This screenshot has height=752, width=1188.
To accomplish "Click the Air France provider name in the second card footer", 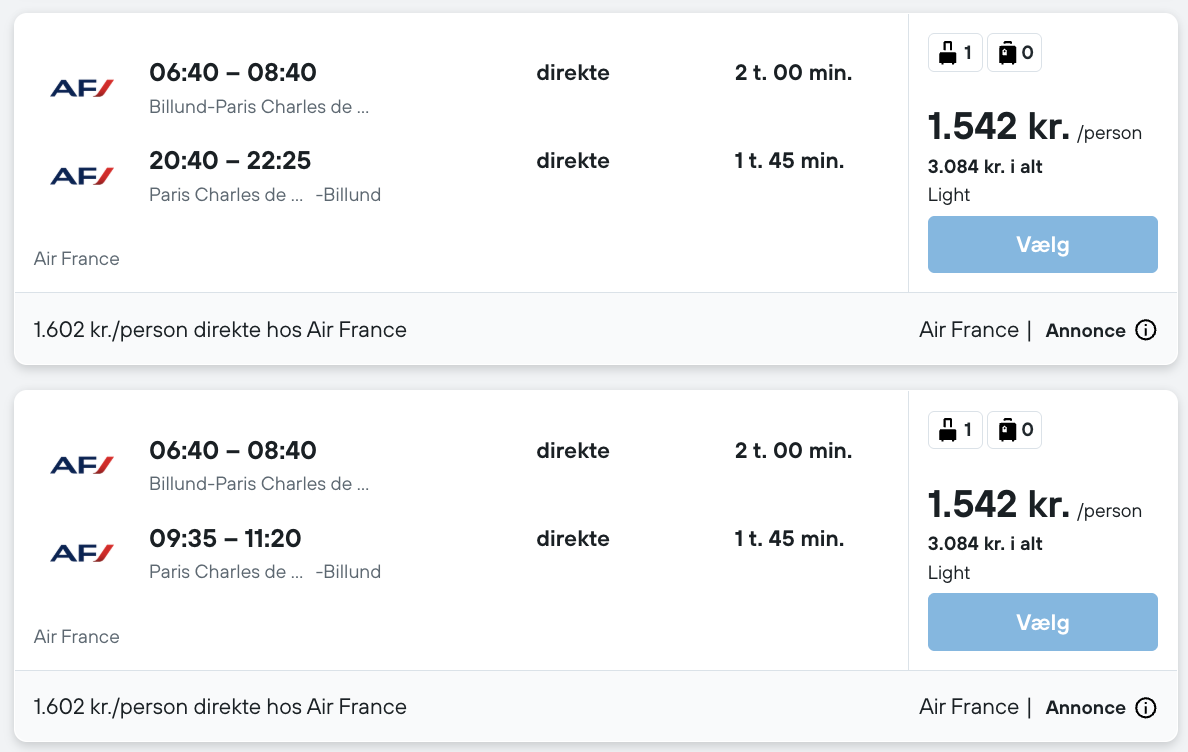I will [968, 707].
